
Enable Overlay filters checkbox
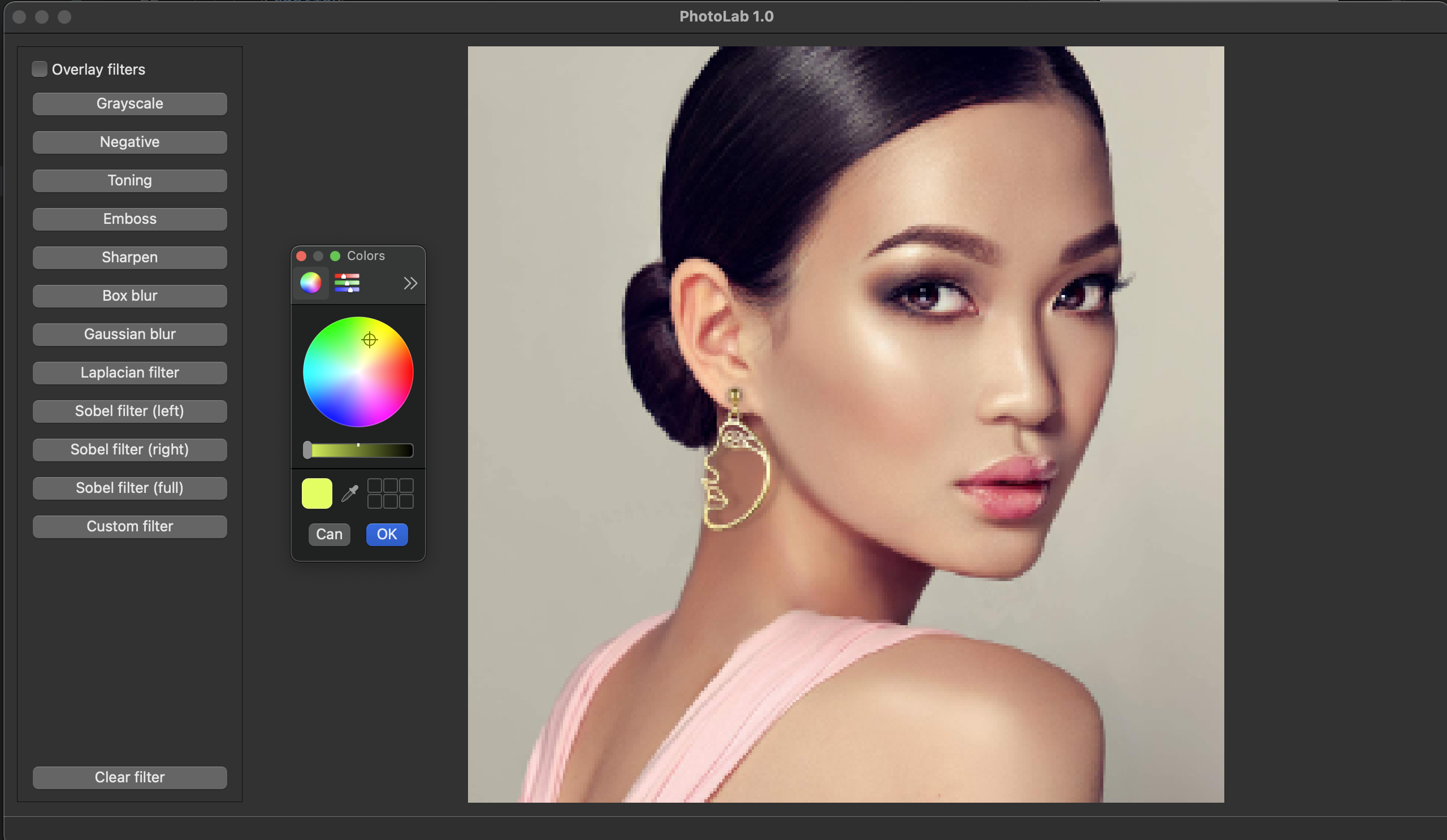40,69
